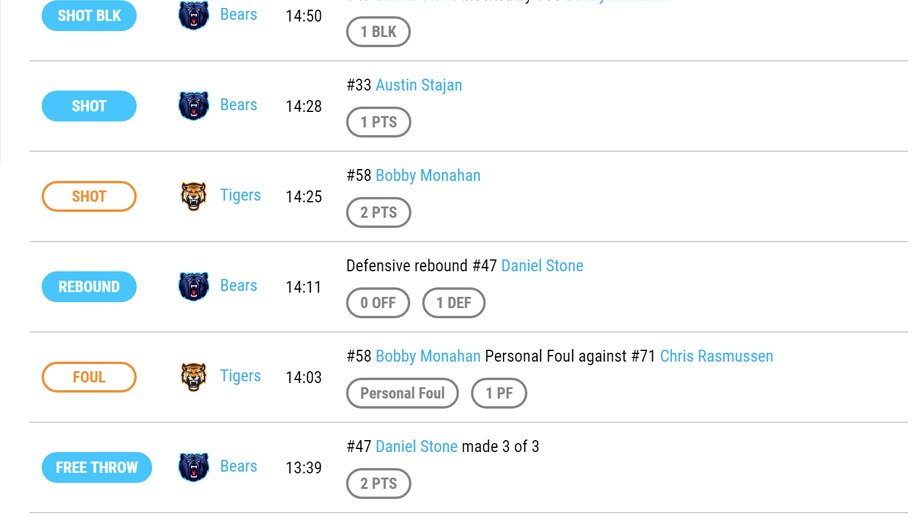Viewport: 921px width, 518px height.
Task: Click the Bears logo in the 14:11 row
Action: [193, 287]
